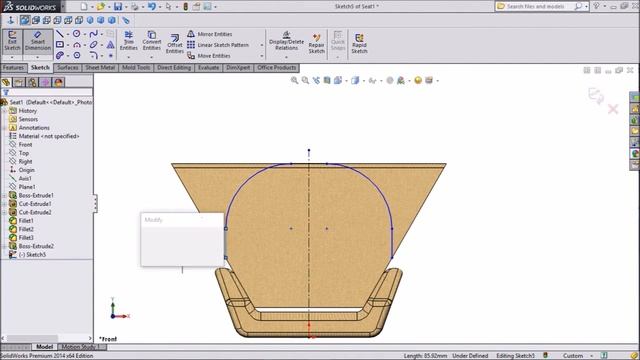Click the Offset Entities tool
Screen dimensions: 640x360
click(x=175, y=44)
